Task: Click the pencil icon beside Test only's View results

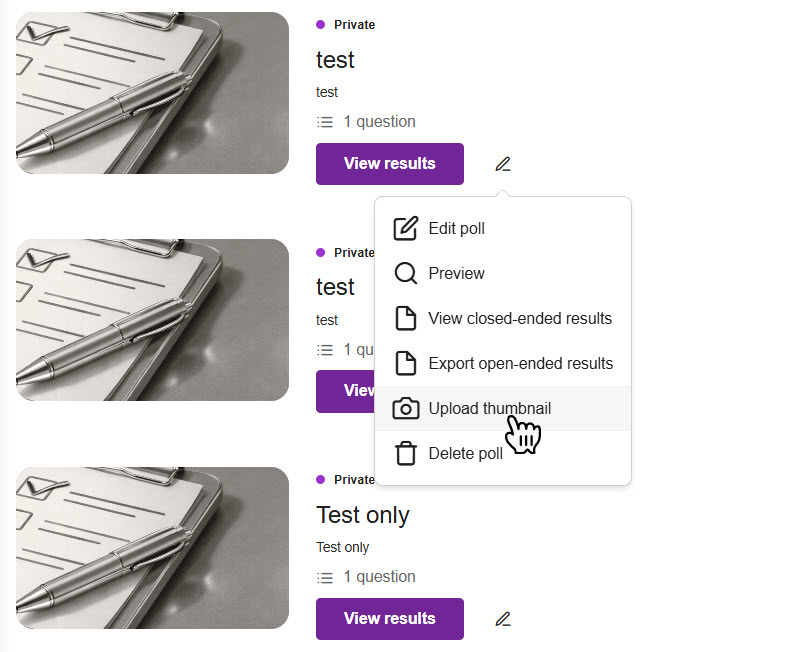Action: [503, 618]
